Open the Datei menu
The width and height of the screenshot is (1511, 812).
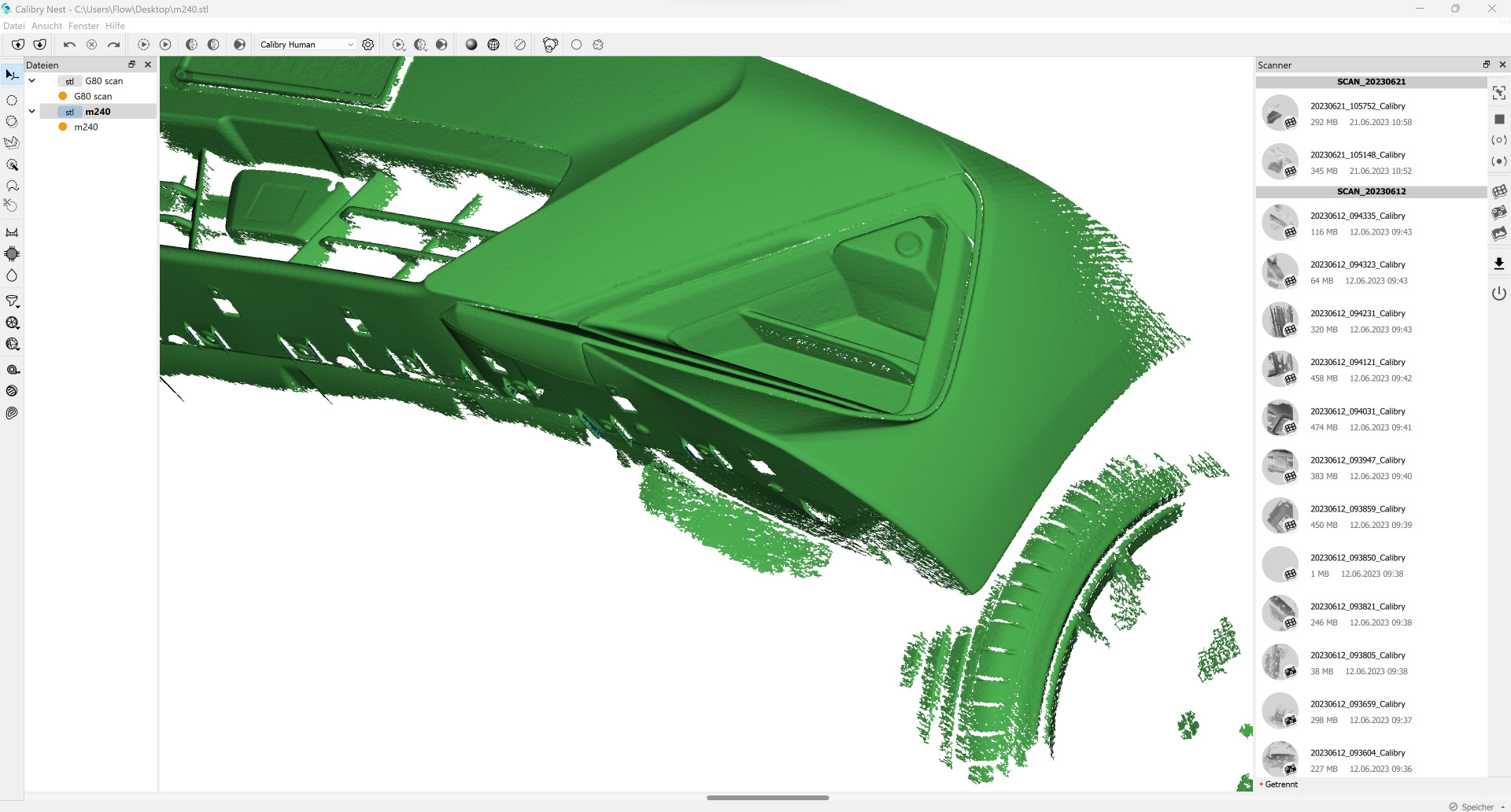13,26
